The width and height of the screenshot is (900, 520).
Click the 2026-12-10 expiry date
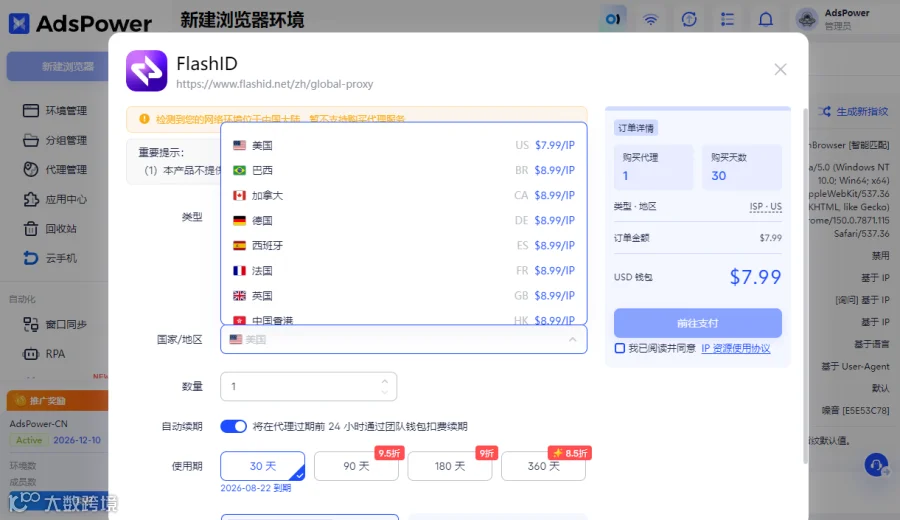click(77, 440)
